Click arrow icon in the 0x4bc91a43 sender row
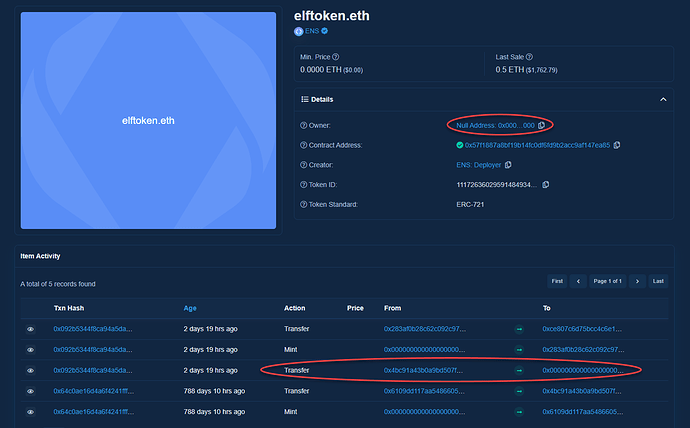Screen dimensions: 690x428 pyautogui.click(x=519, y=370)
